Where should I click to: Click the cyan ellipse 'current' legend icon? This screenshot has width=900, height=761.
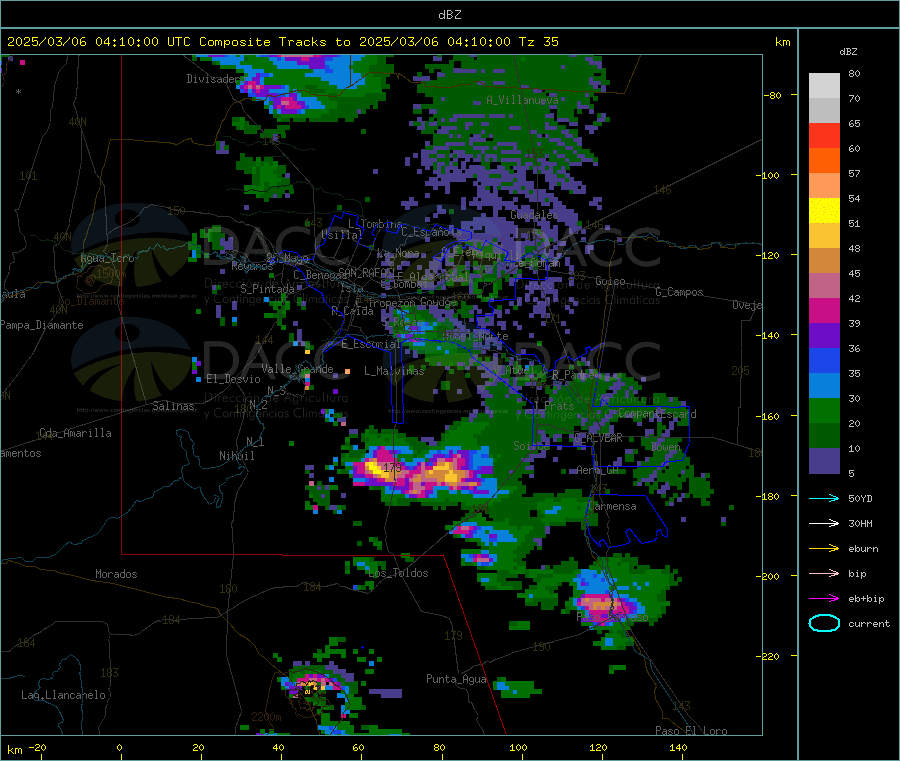[x=824, y=623]
